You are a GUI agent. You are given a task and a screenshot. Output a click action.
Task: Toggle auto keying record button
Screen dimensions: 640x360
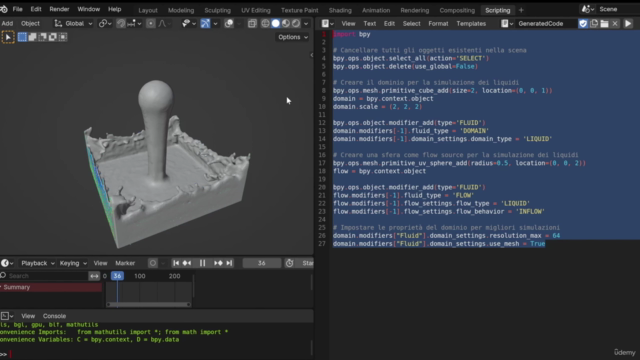point(153,263)
